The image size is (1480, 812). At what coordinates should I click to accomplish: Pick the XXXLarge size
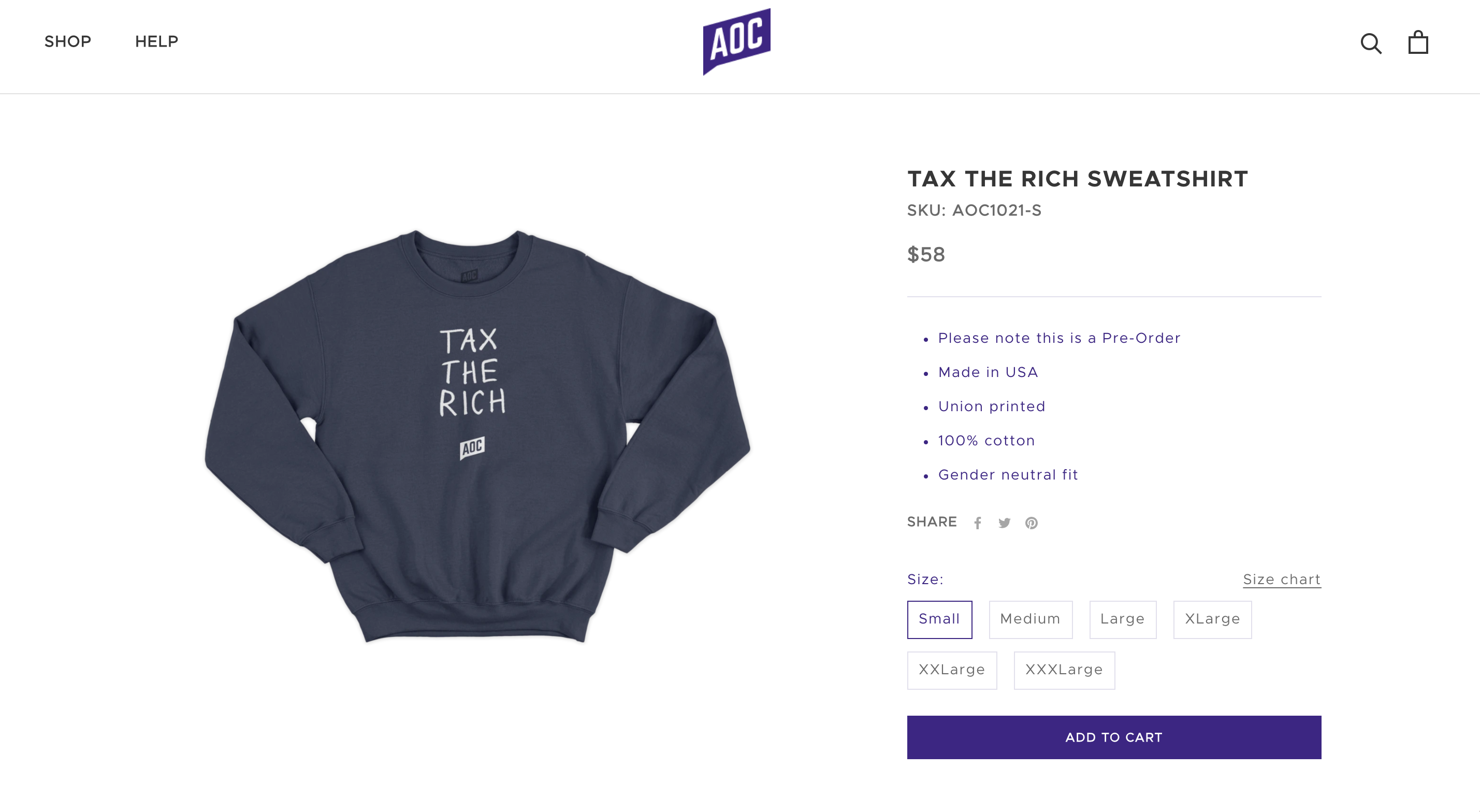[1064, 670]
